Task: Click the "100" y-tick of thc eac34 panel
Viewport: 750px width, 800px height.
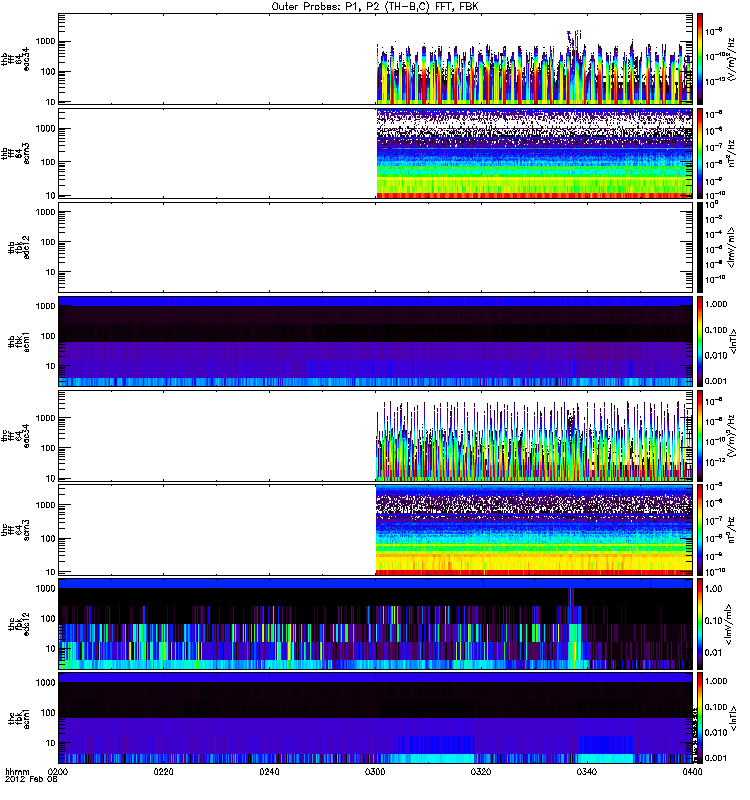Action: pyautogui.click(x=48, y=448)
